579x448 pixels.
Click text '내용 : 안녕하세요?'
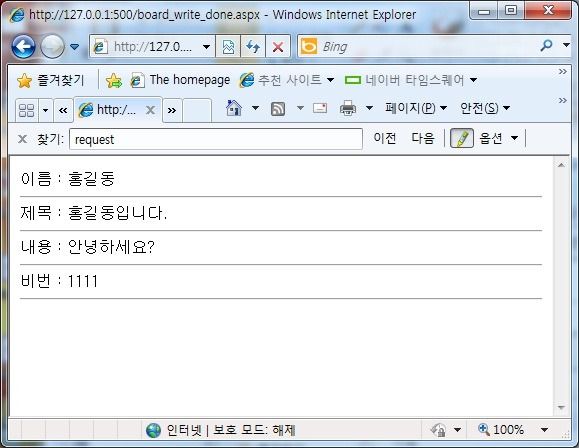(88, 247)
